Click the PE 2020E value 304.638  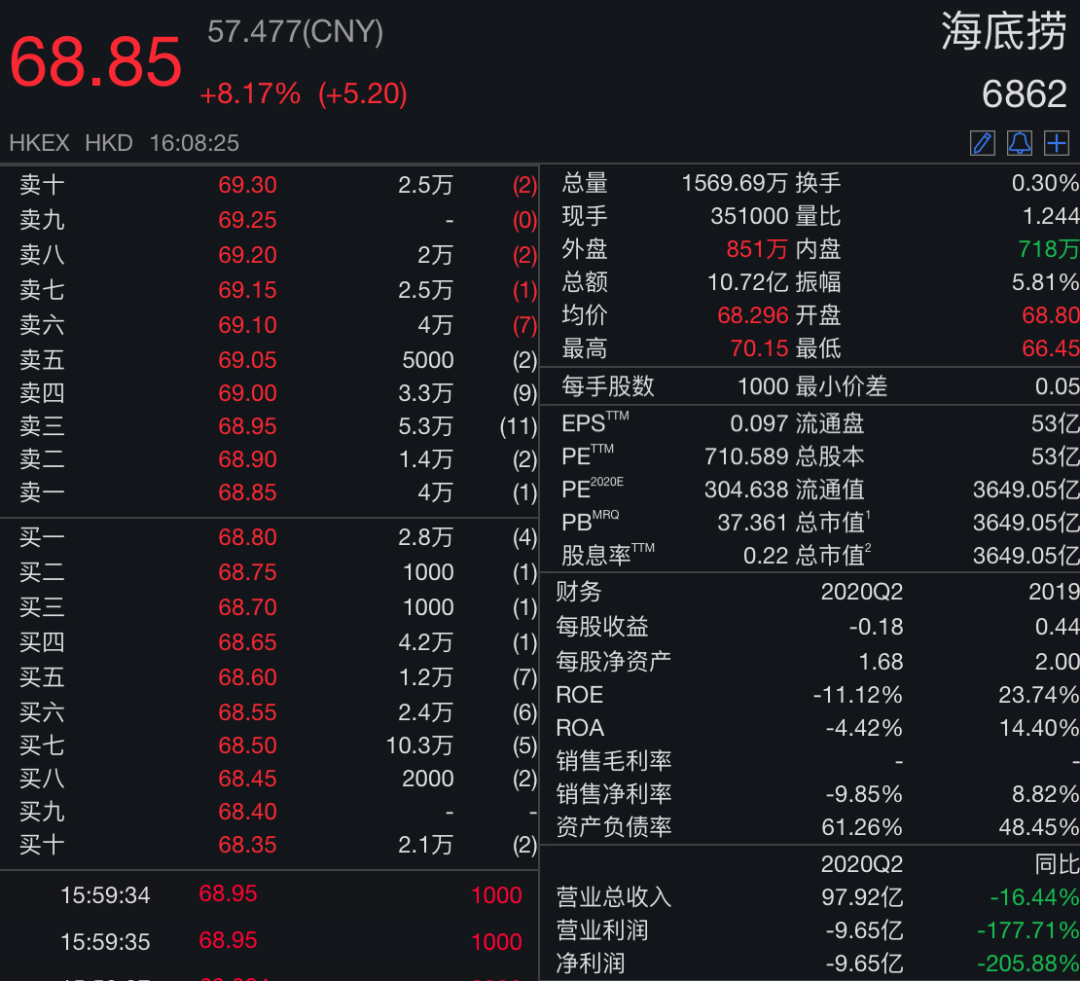[746, 490]
